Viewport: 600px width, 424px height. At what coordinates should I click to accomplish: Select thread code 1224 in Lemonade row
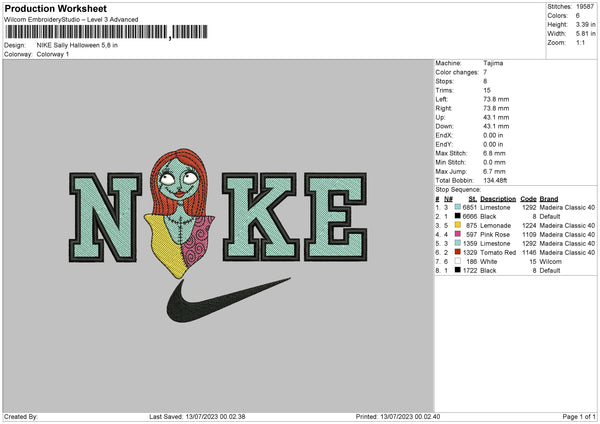529,225
